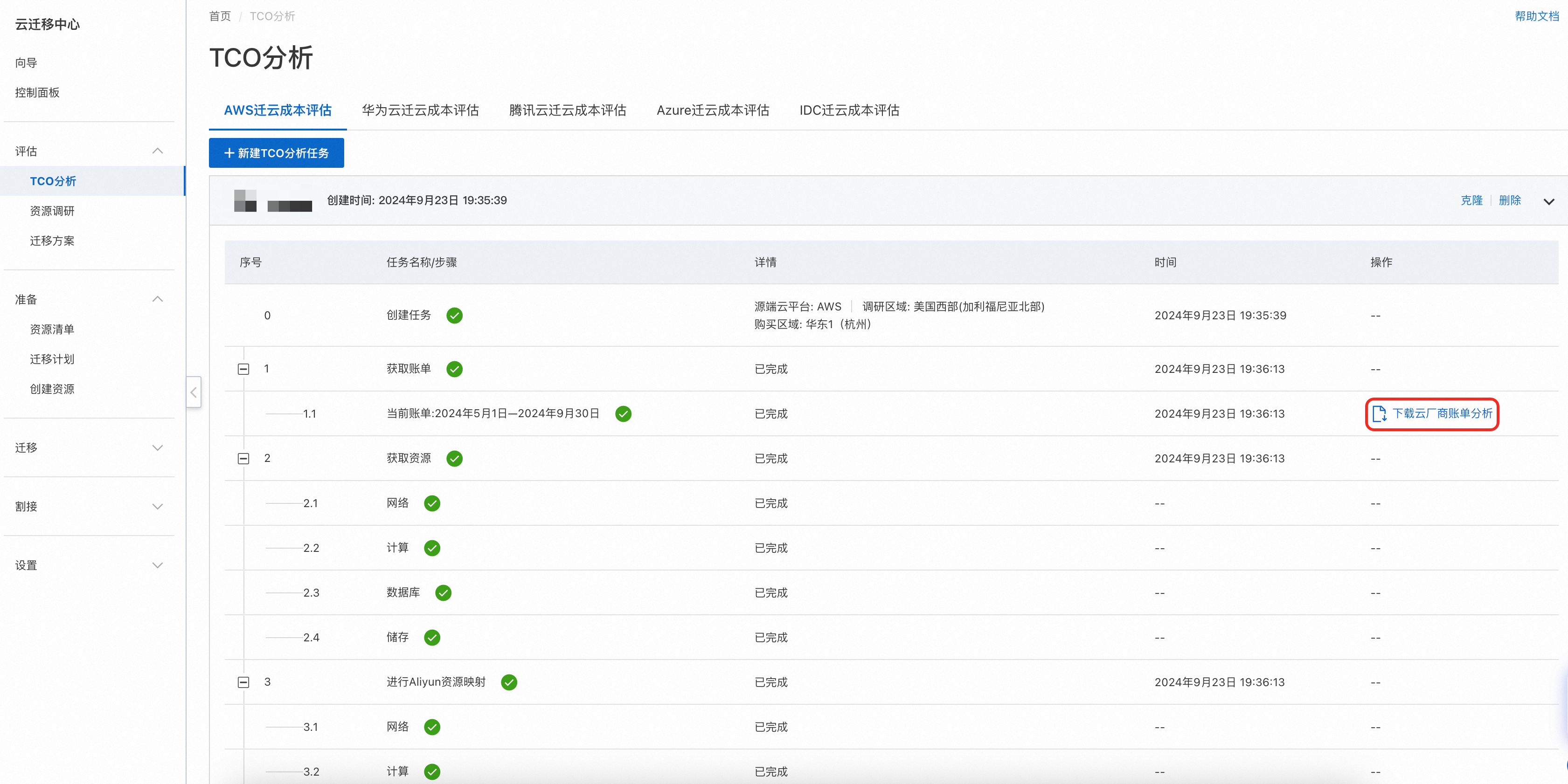Click green check icon on 当前账单 row
Screen dimensions: 1568x784
[x=623, y=414]
